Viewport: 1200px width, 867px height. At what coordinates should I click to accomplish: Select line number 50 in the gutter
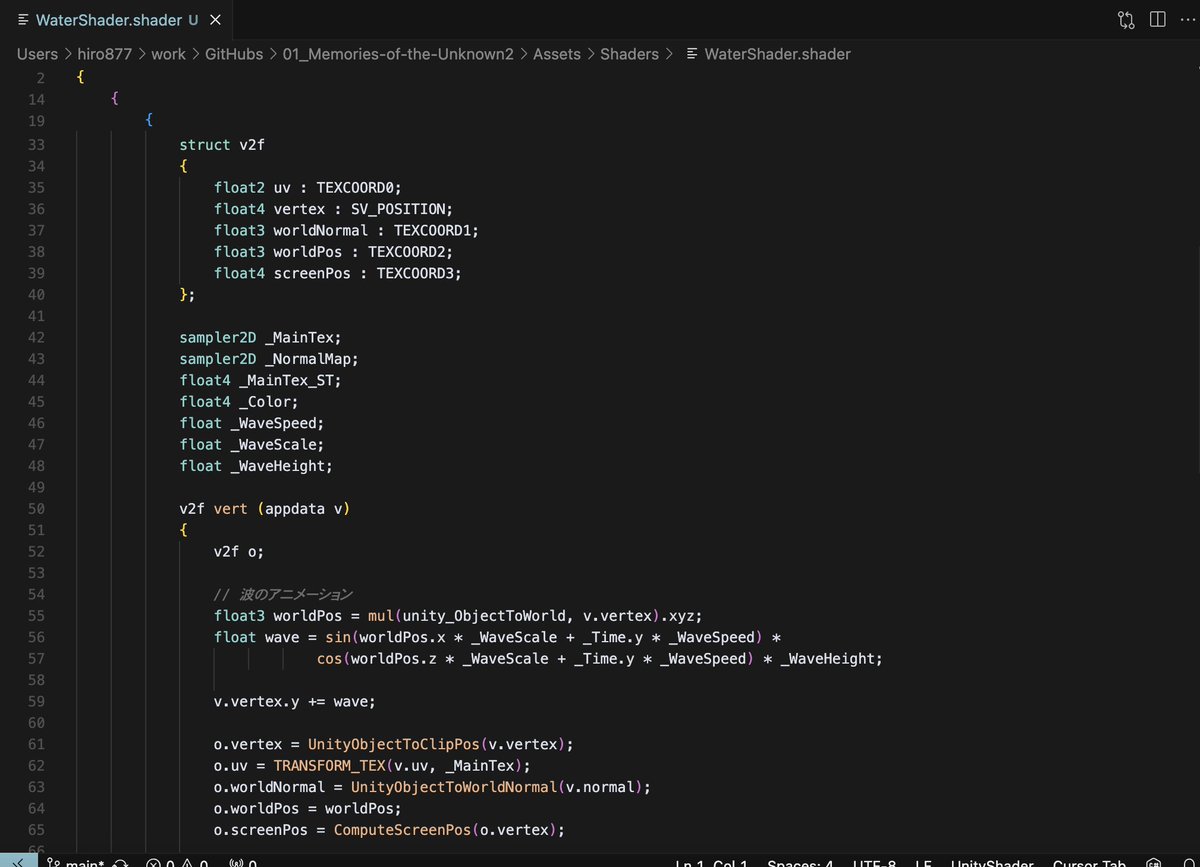click(36, 509)
